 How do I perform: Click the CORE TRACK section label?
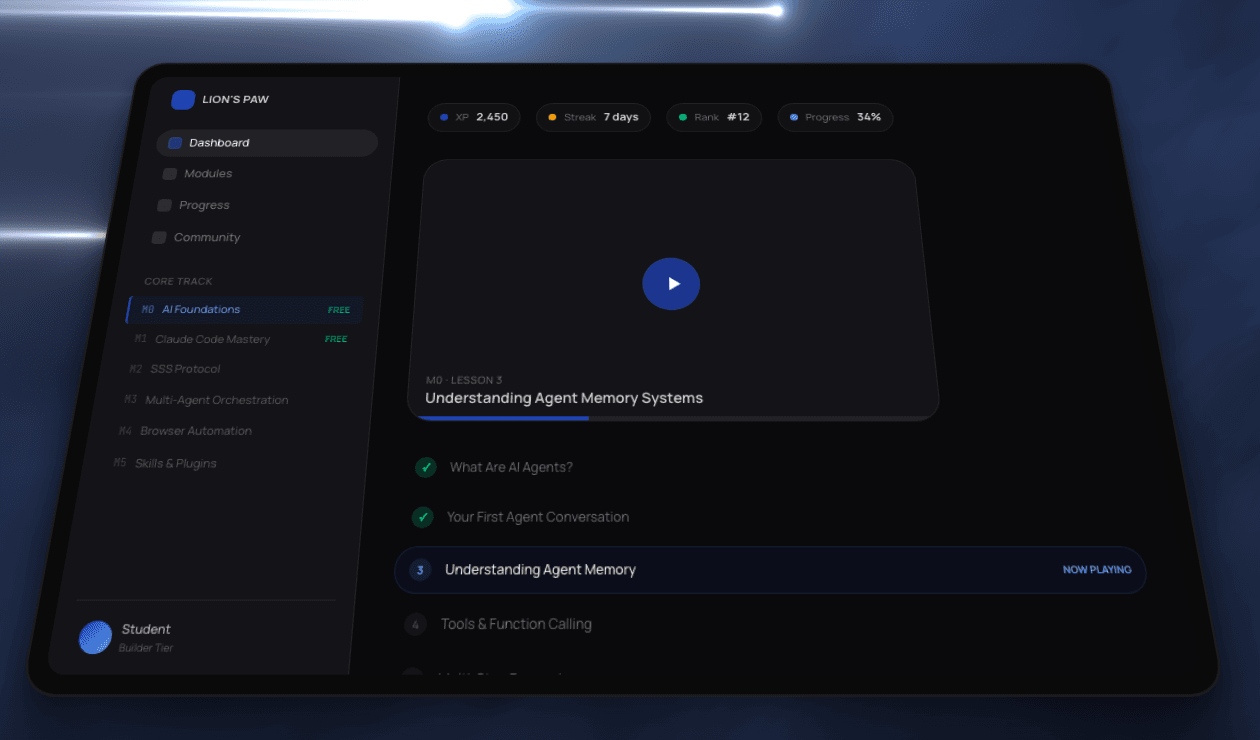[178, 281]
